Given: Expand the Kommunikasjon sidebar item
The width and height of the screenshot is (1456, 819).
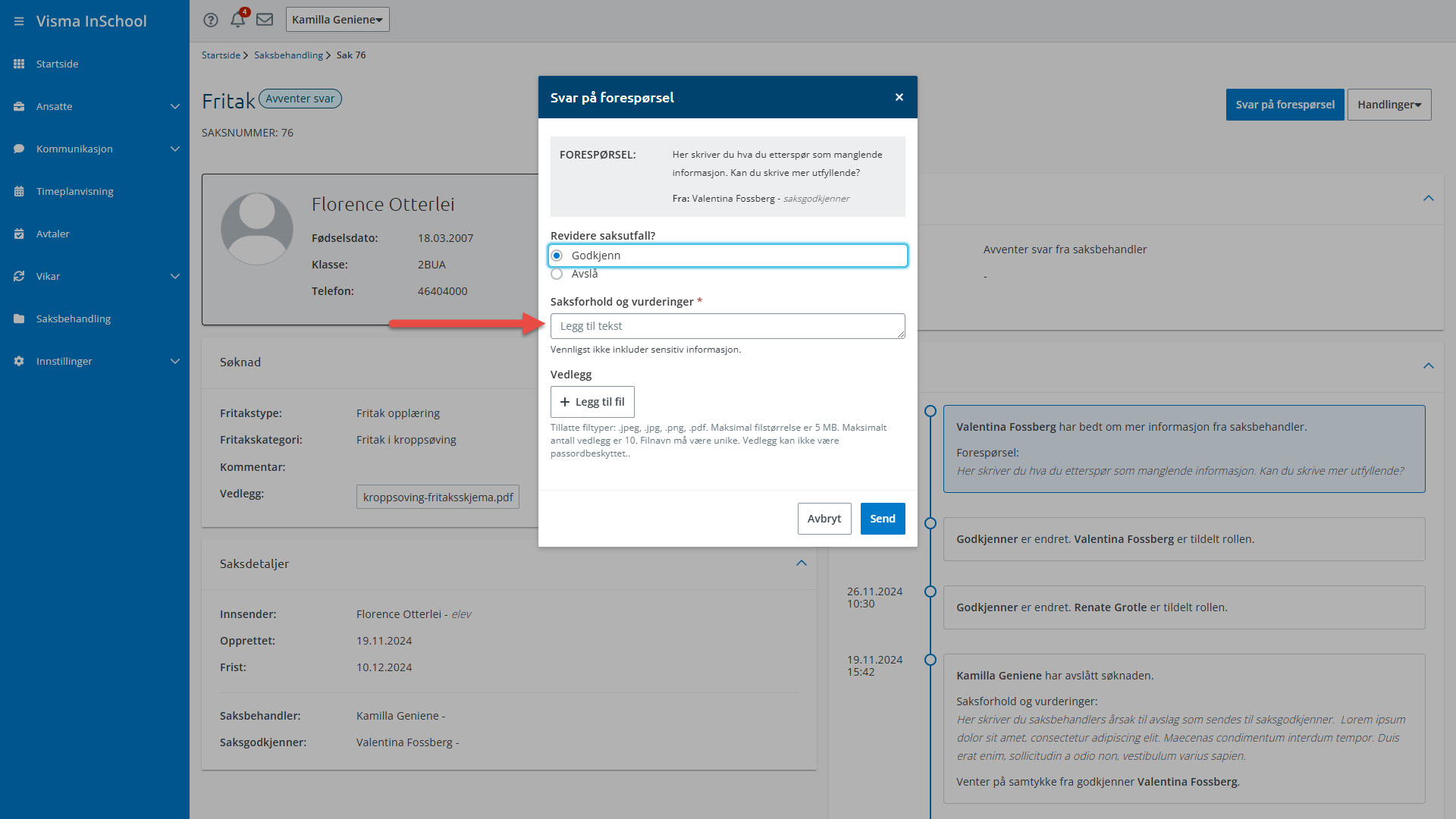Looking at the screenshot, I should pyautogui.click(x=174, y=149).
